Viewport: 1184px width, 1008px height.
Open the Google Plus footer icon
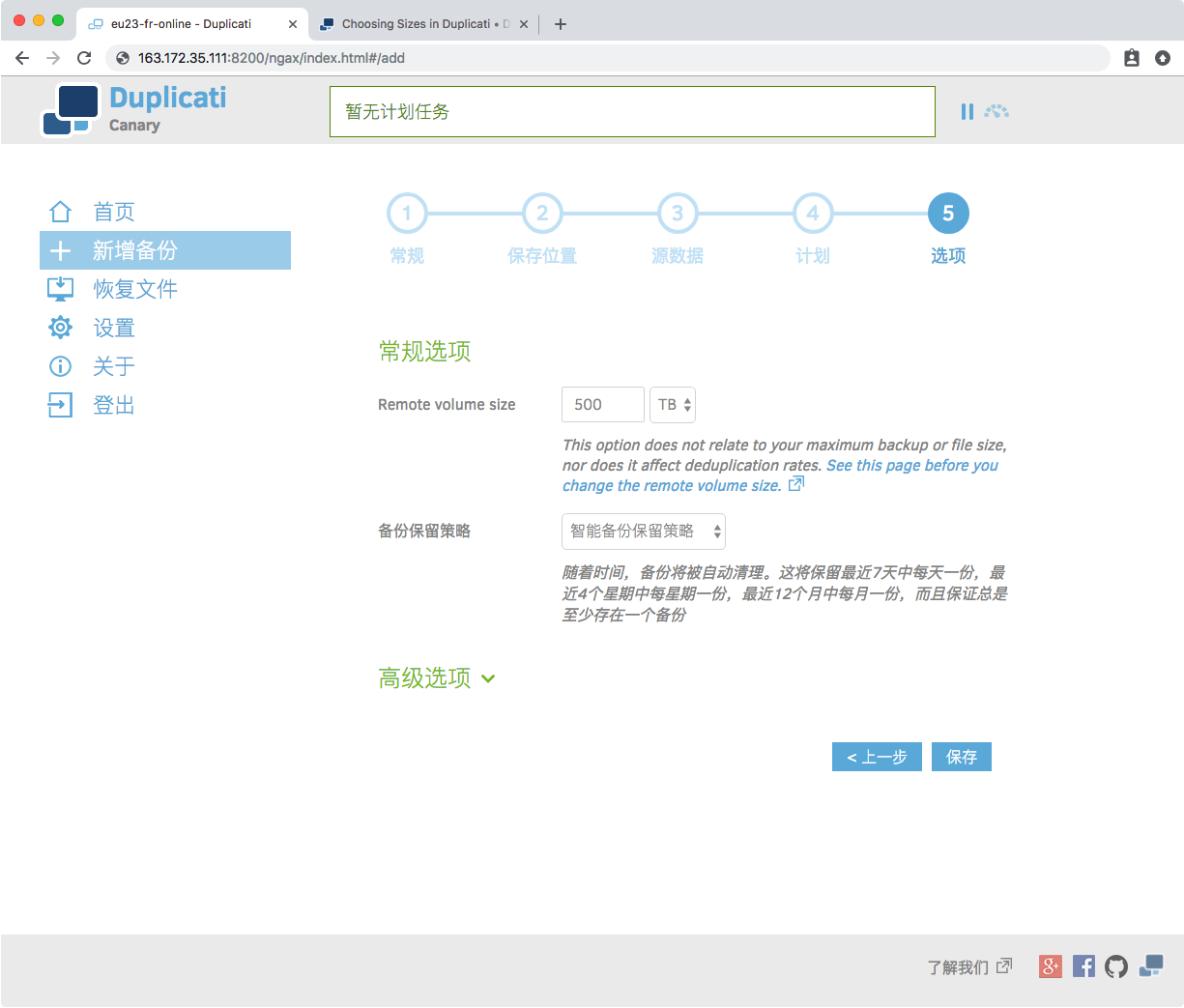pos(1051,965)
